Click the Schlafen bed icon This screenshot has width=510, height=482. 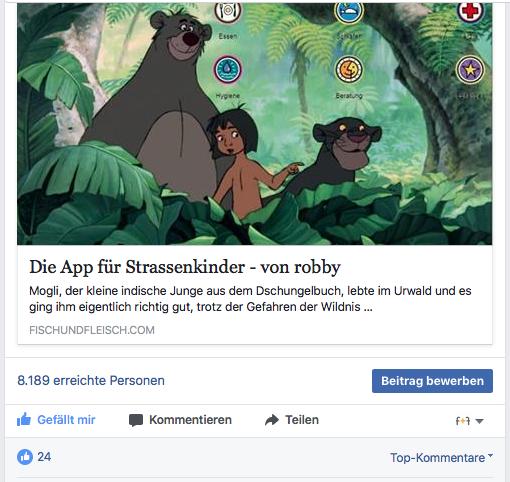349,12
